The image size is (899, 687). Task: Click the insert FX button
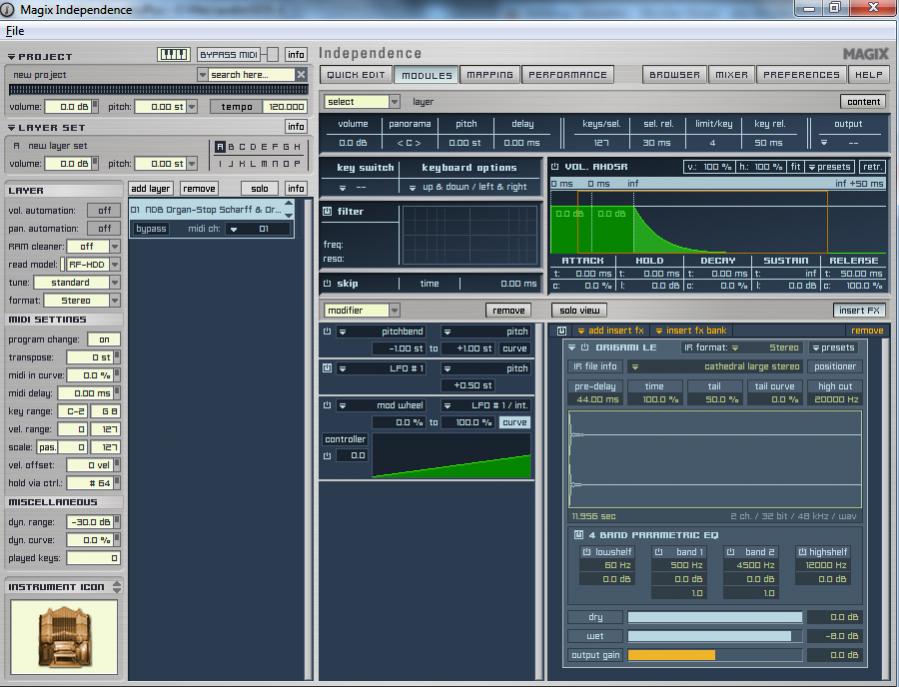tap(859, 310)
